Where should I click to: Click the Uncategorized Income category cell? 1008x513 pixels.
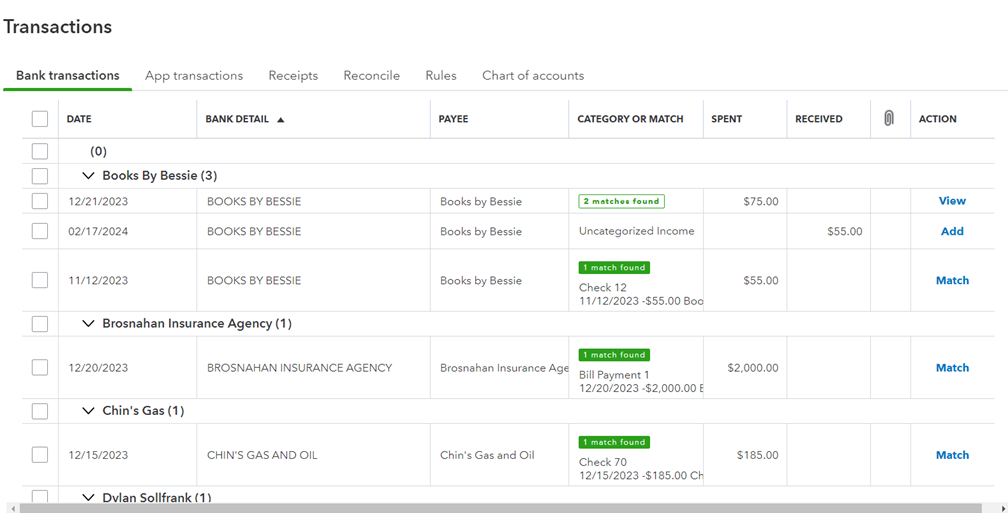pos(636,231)
